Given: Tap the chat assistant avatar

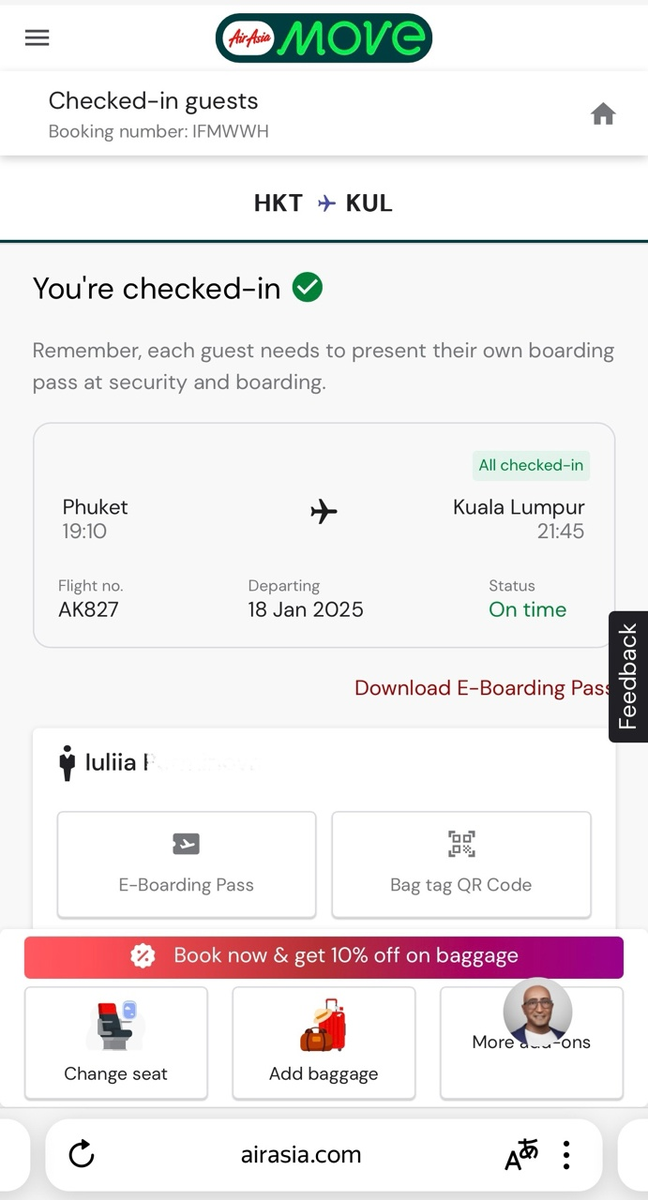Looking at the screenshot, I should click(538, 1011).
